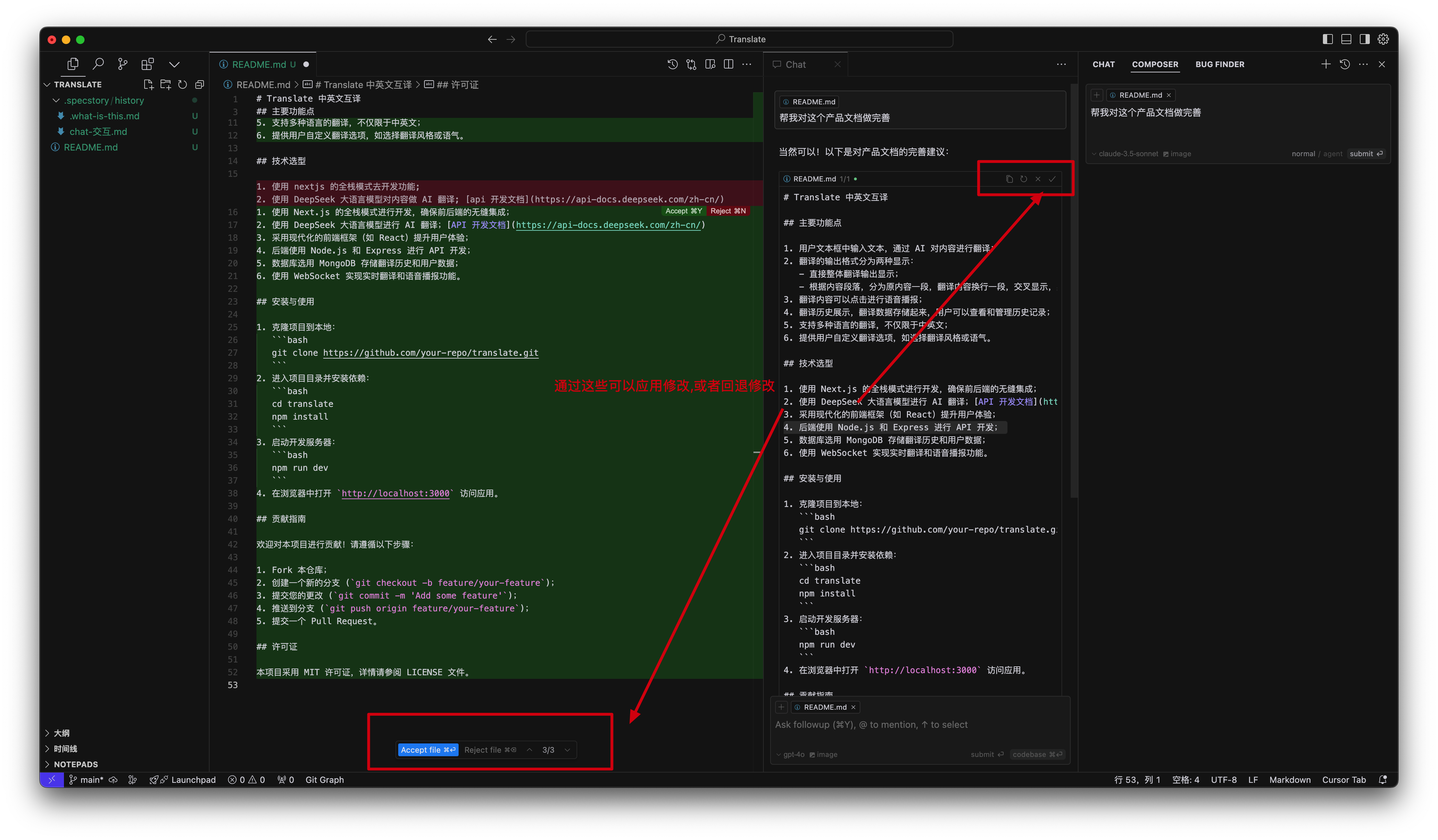The width and height of the screenshot is (1438, 840).
Task: Toggle the primary sidebar layout button
Action: tap(1327, 39)
